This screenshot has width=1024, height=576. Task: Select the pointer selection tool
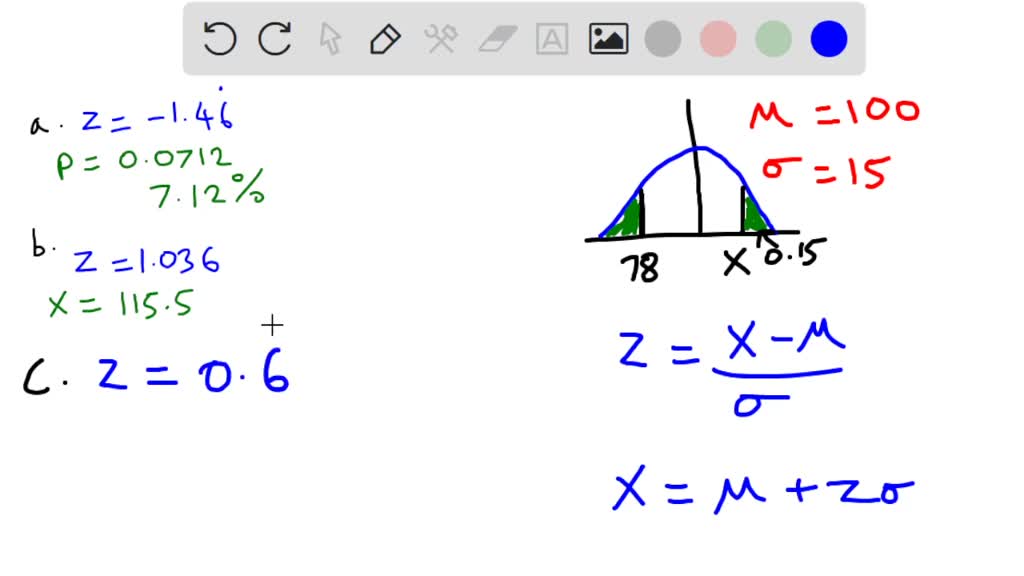coord(330,39)
